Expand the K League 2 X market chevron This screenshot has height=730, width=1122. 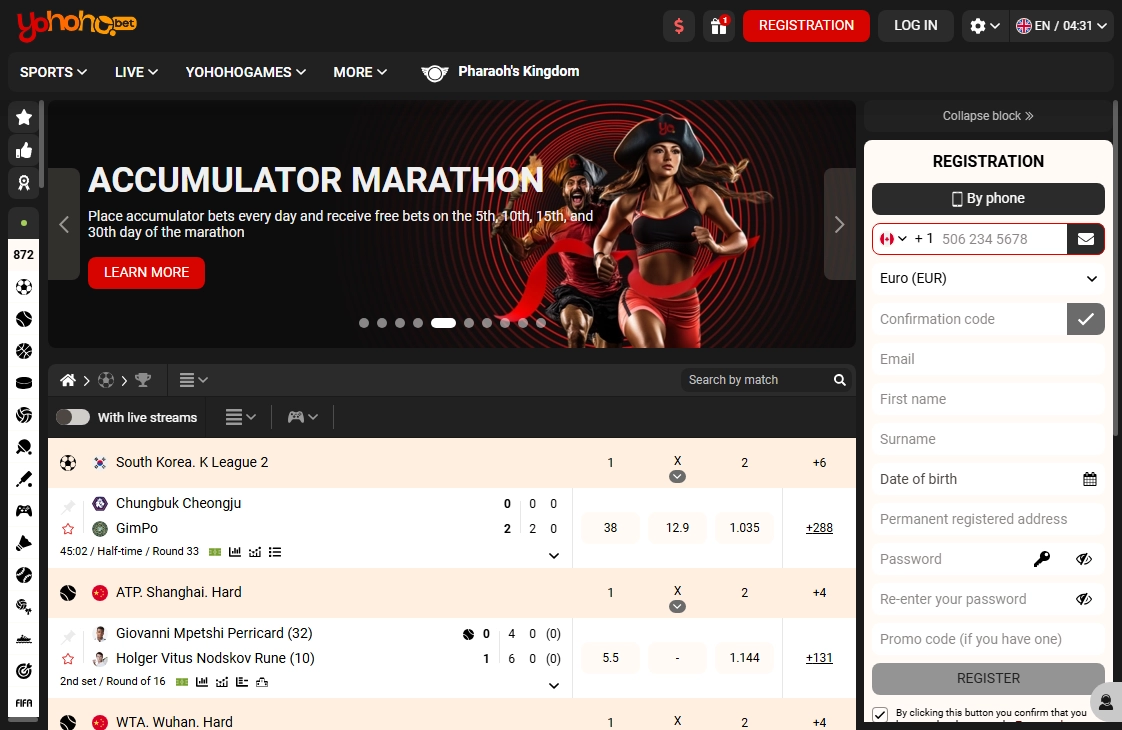677,477
